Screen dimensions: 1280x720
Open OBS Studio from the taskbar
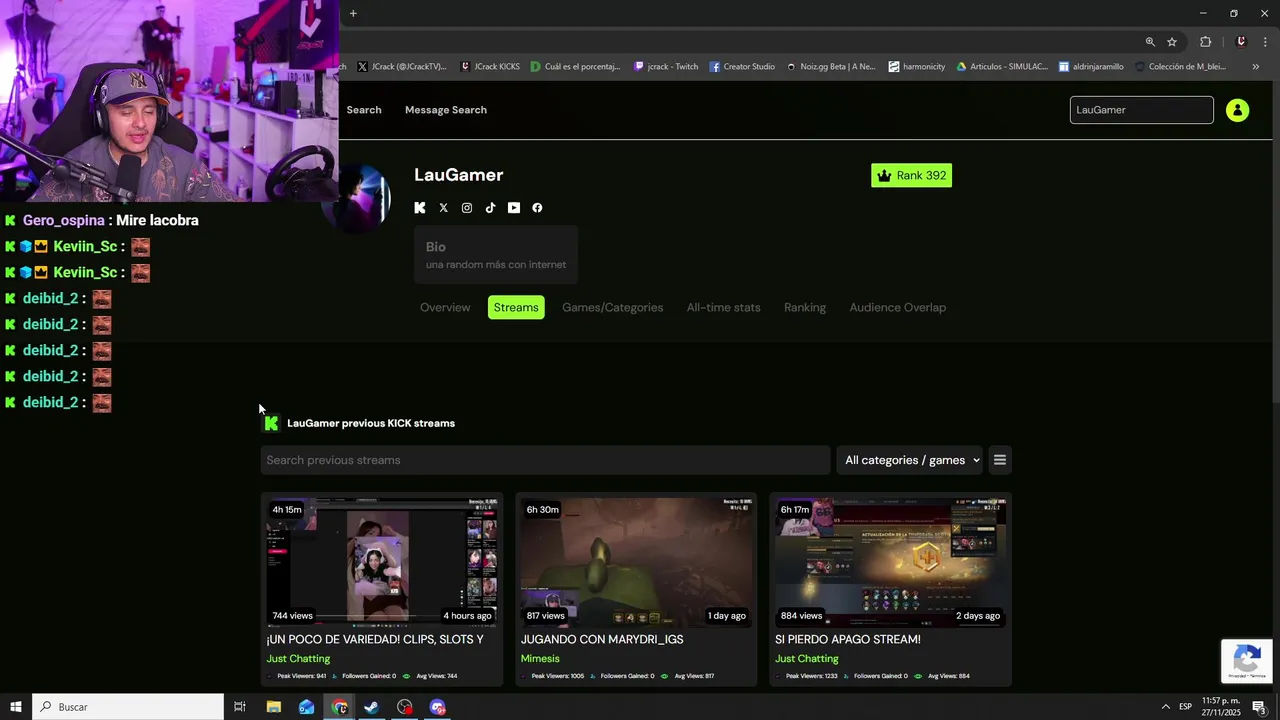coord(404,707)
